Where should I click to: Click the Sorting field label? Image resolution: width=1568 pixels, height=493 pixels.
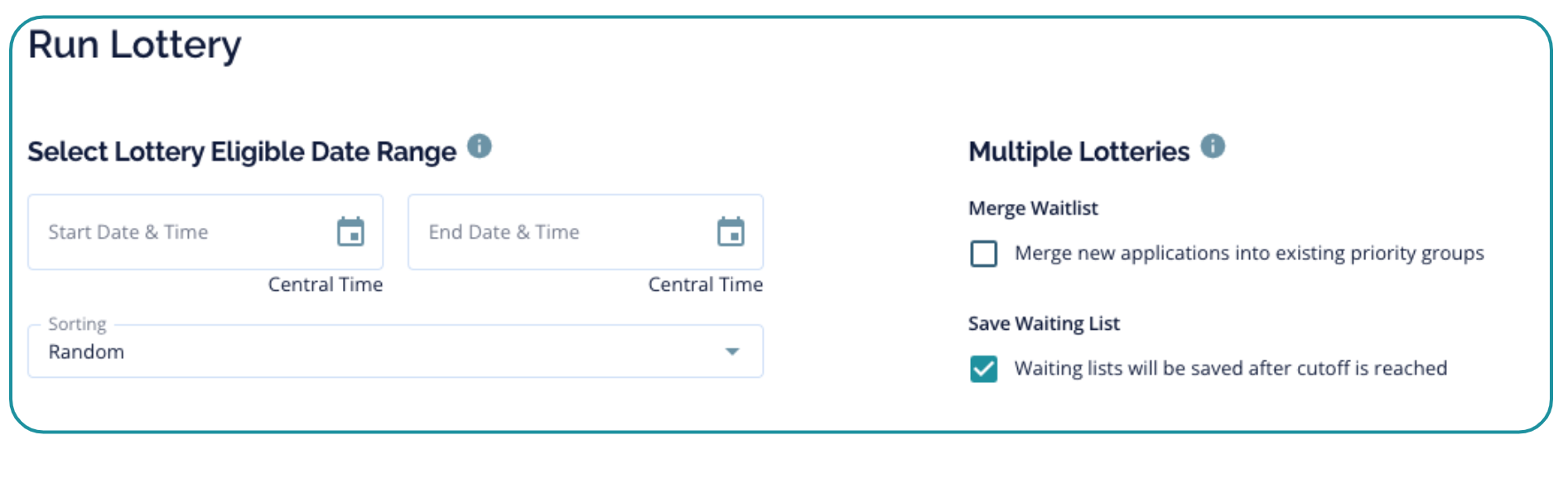click(77, 324)
